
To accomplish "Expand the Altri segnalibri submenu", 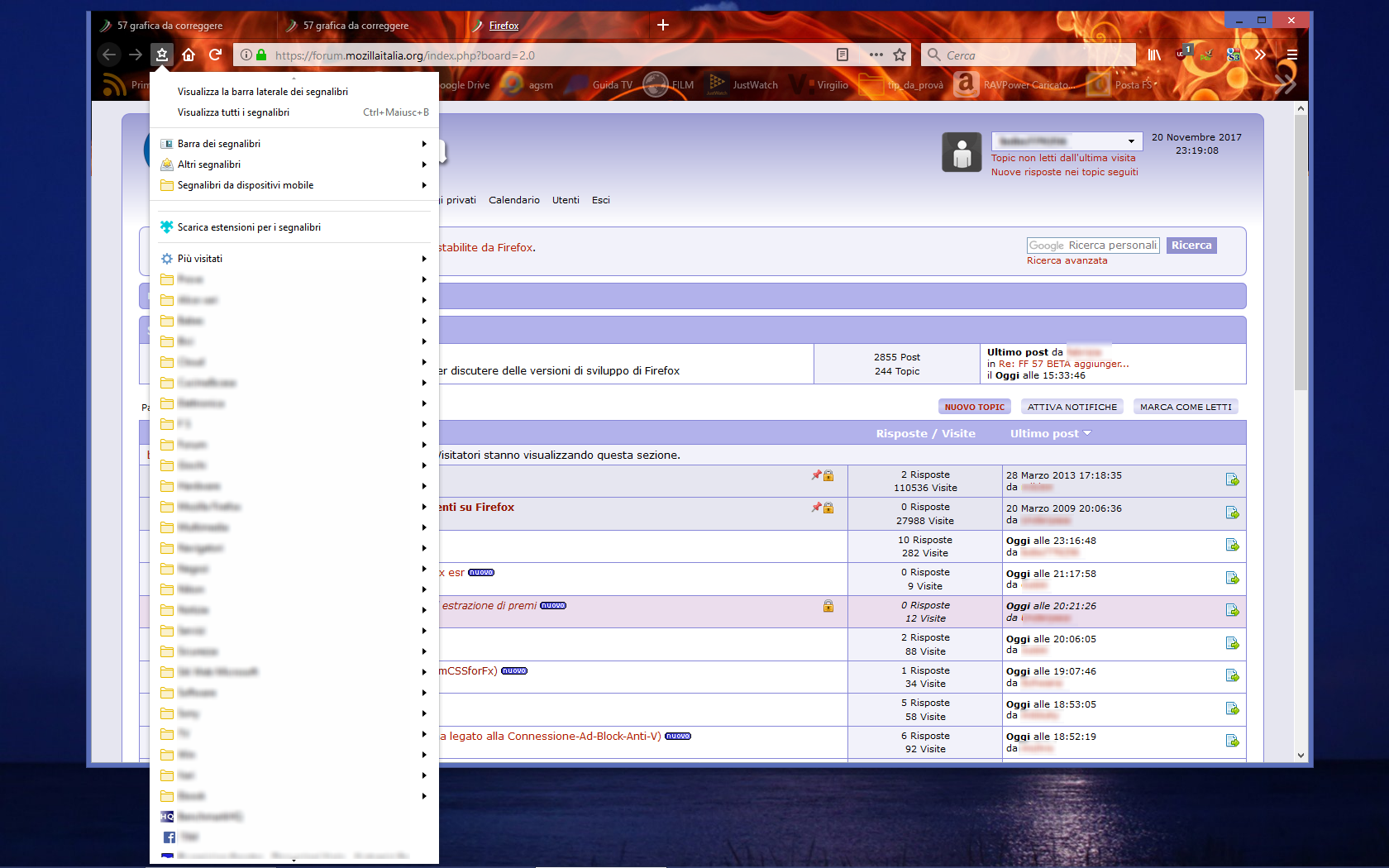I will tap(294, 165).
